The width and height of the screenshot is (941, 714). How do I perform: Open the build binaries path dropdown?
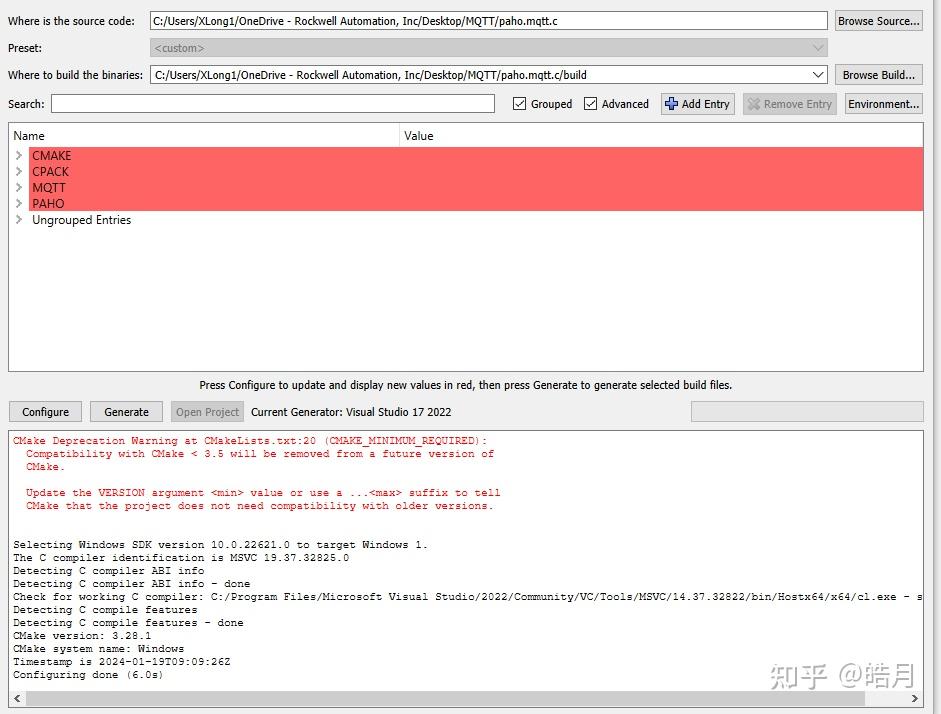[817, 75]
